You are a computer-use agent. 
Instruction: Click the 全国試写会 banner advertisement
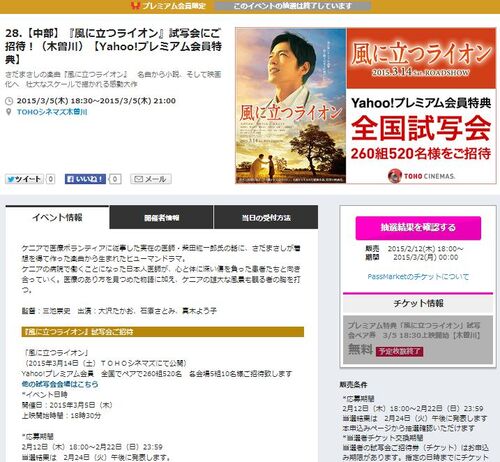[366, 106]
